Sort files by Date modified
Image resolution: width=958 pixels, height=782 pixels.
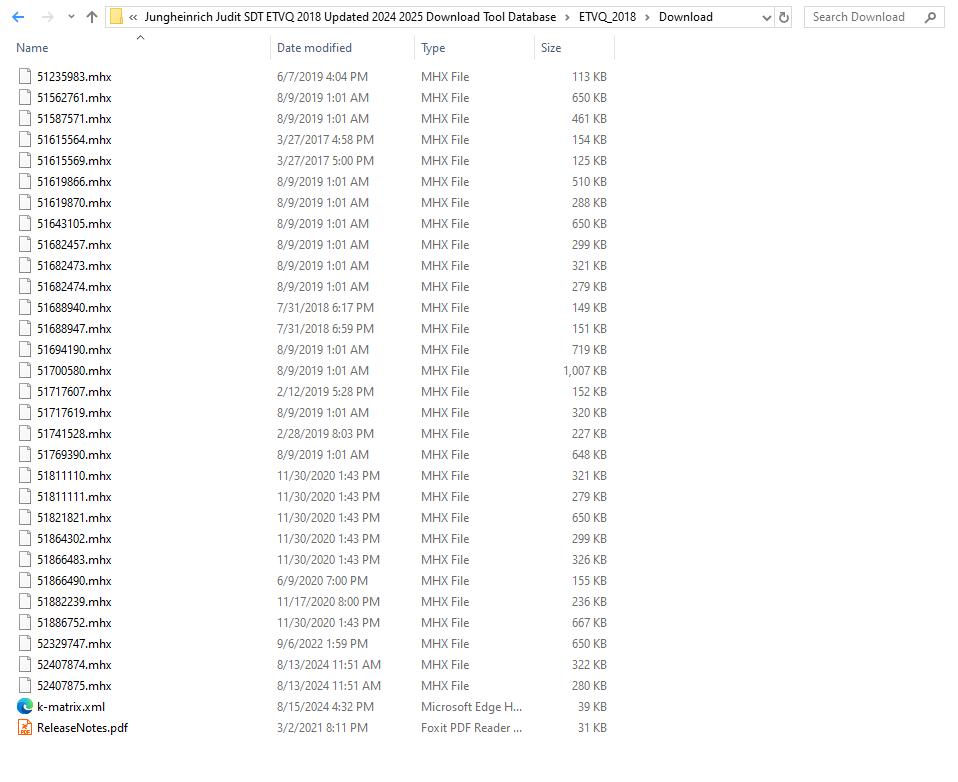pyautogui.click(x=313, y=47)
